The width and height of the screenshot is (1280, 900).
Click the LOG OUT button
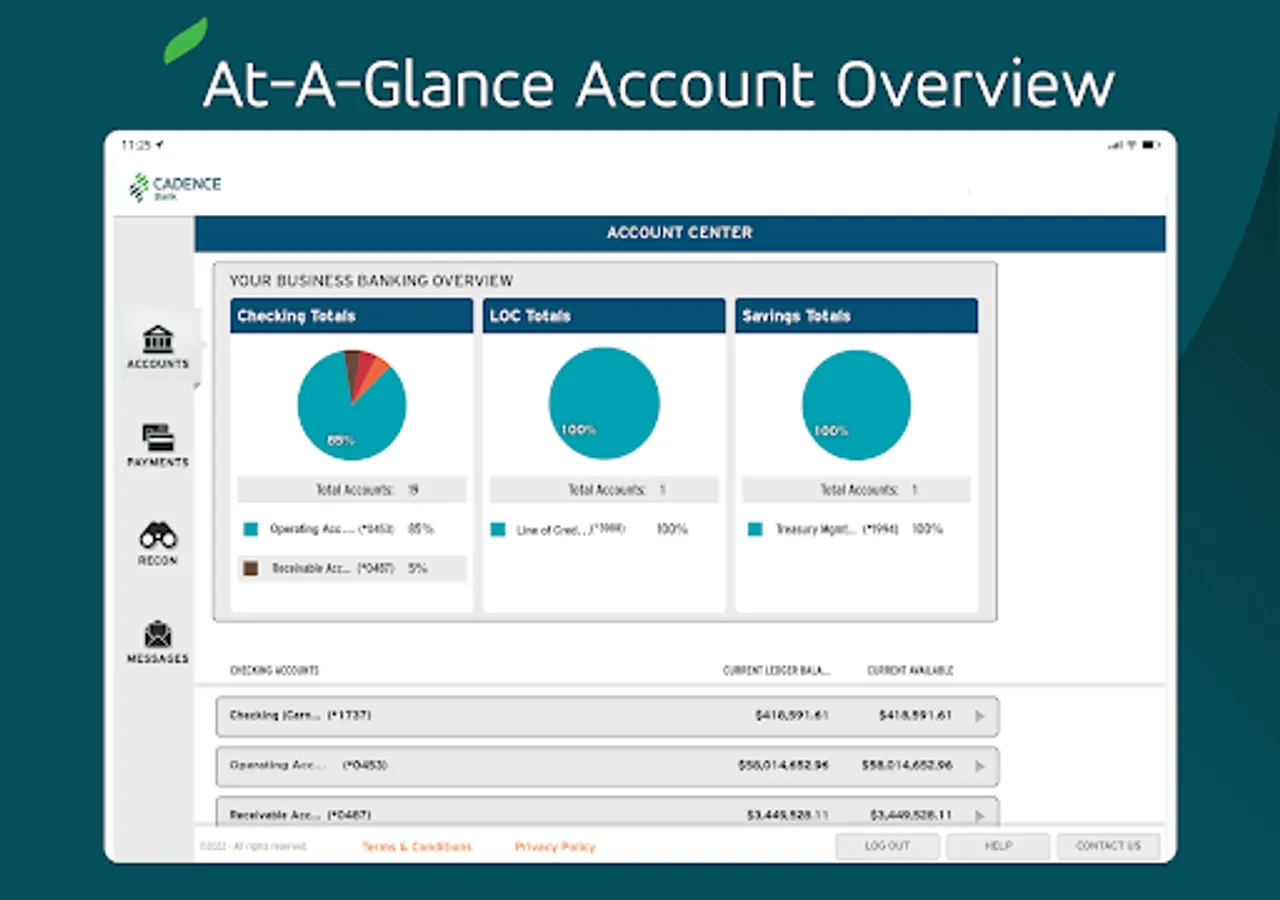click(887, 846)
